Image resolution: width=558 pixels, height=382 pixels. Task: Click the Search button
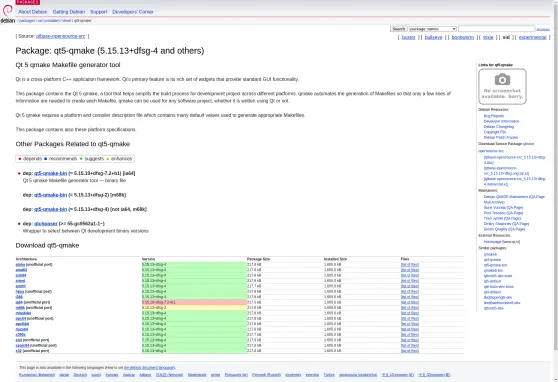(x=399, y=29)
